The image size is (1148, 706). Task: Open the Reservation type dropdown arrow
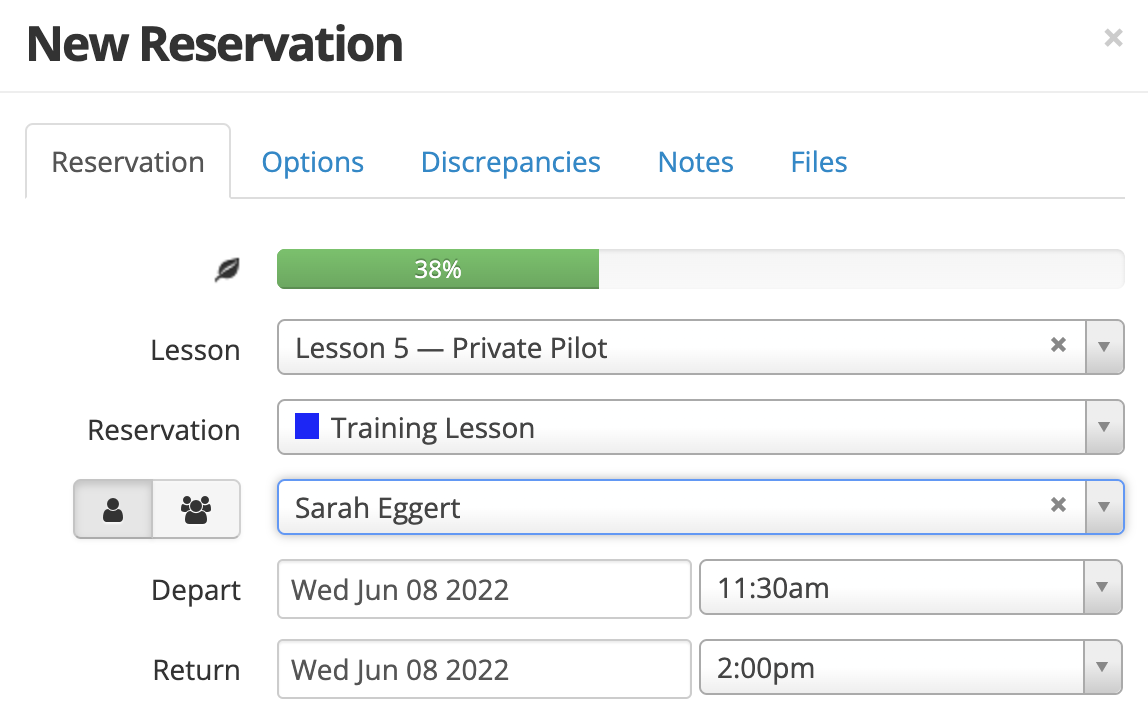(x=1104, y=427)
